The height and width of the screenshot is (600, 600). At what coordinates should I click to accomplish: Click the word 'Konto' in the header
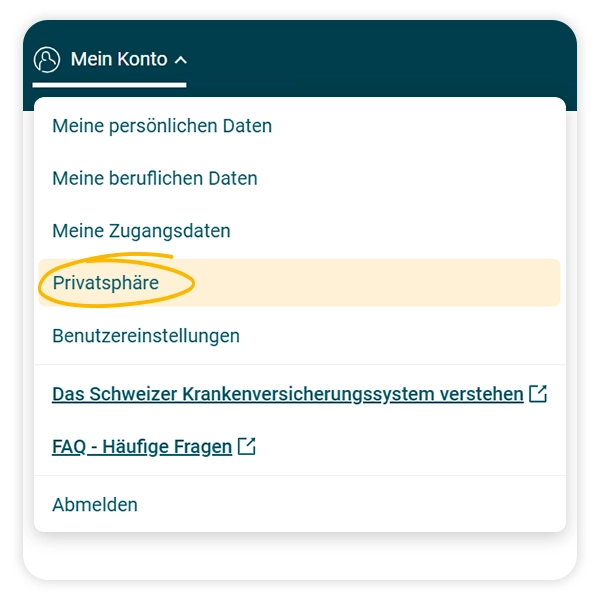(142, 60)
